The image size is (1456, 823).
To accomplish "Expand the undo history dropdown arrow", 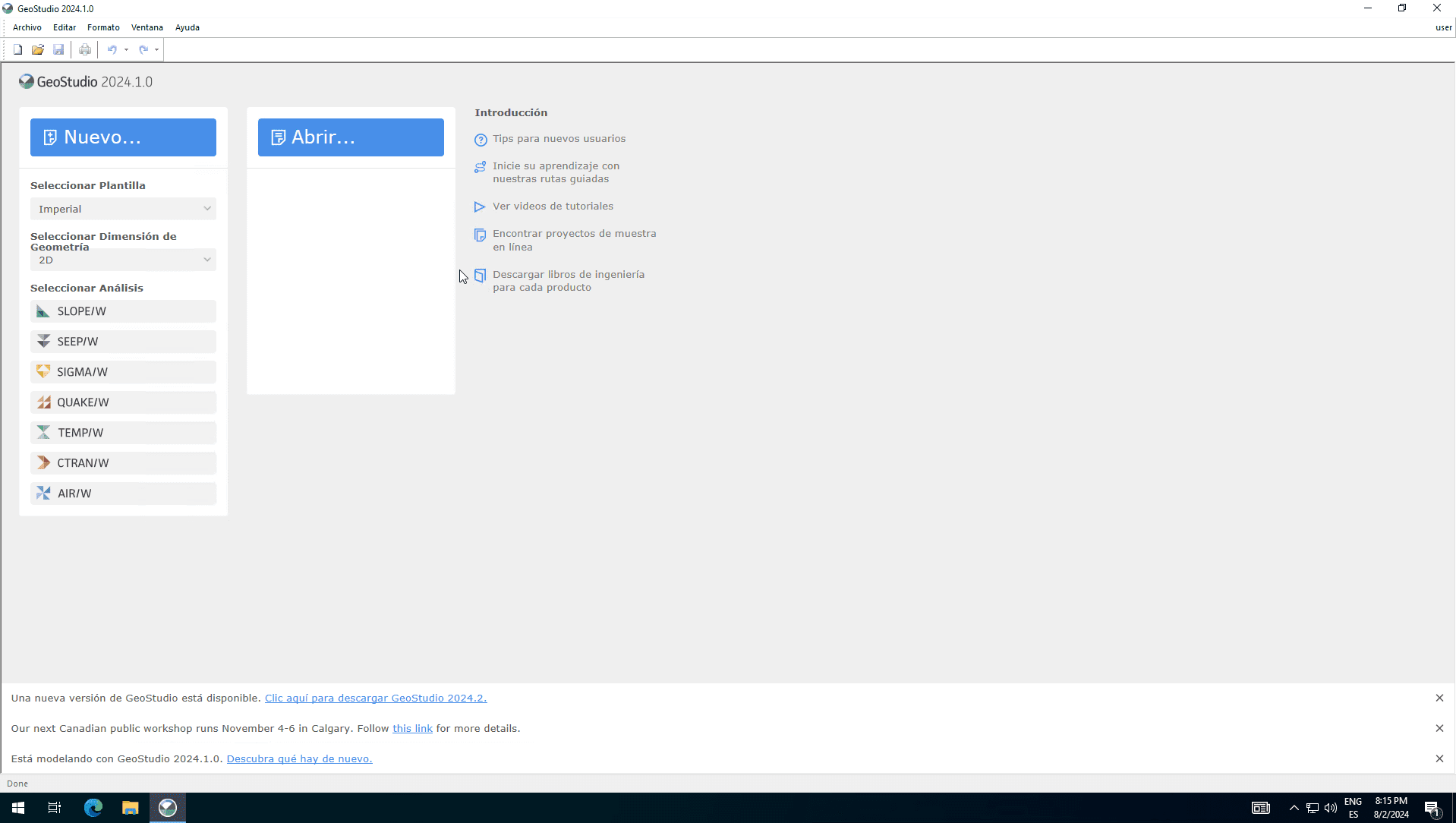I will click(126, 50).
